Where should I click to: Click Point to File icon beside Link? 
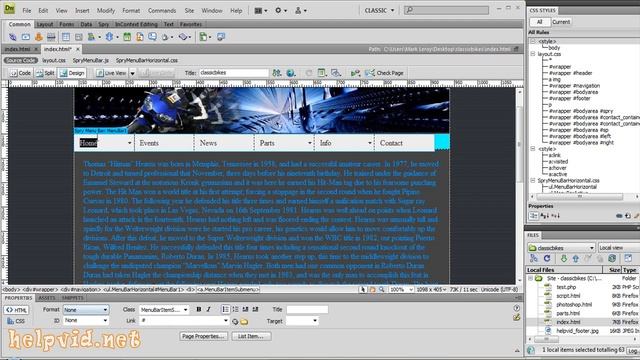pos(235,321)
